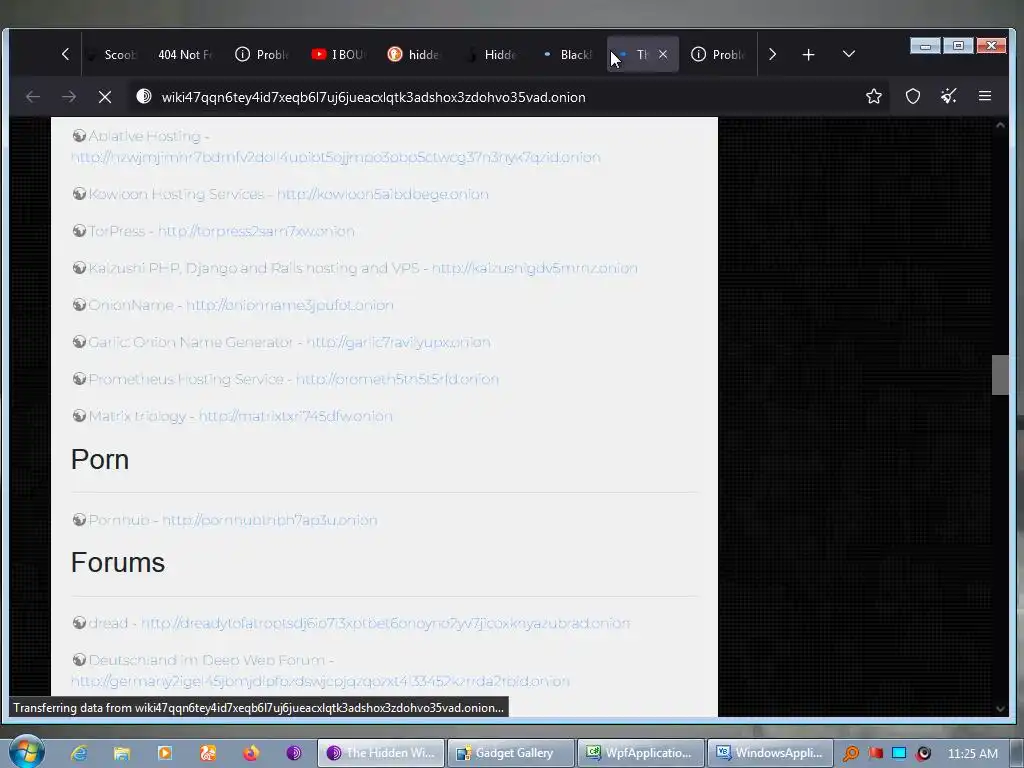Open the dread forum onion link

point(385,624)
